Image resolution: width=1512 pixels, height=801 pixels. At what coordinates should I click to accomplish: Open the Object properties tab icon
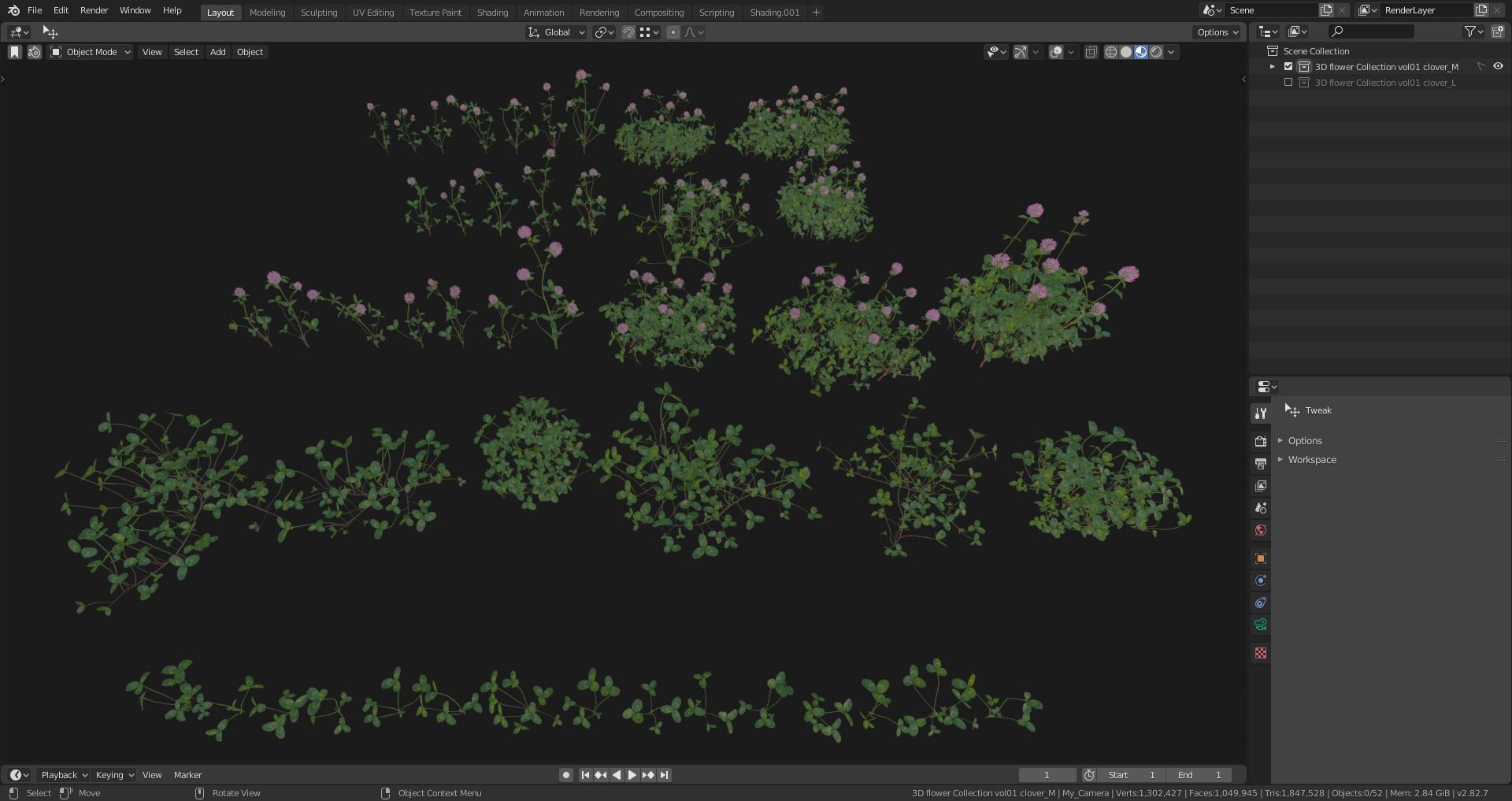[x=1261, y=558]
